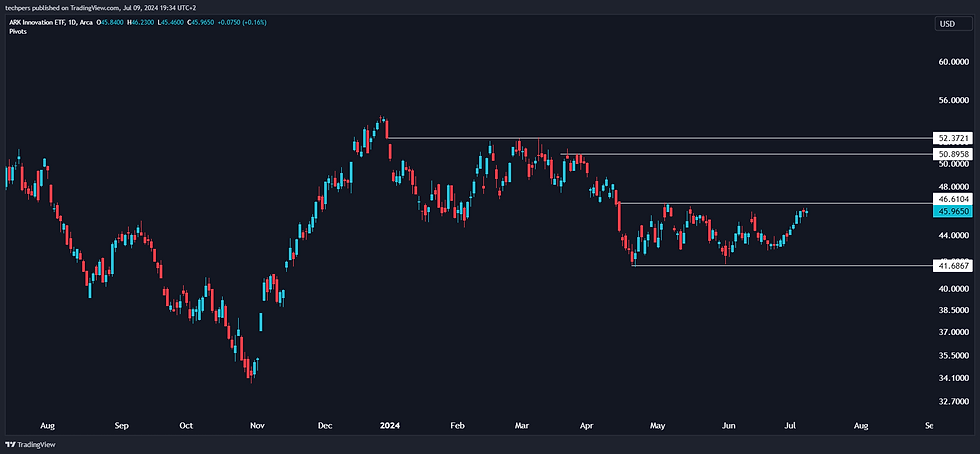Click the 56.0000 price axis label
This screenshot has width=980, height=454.
click(952, 100)
